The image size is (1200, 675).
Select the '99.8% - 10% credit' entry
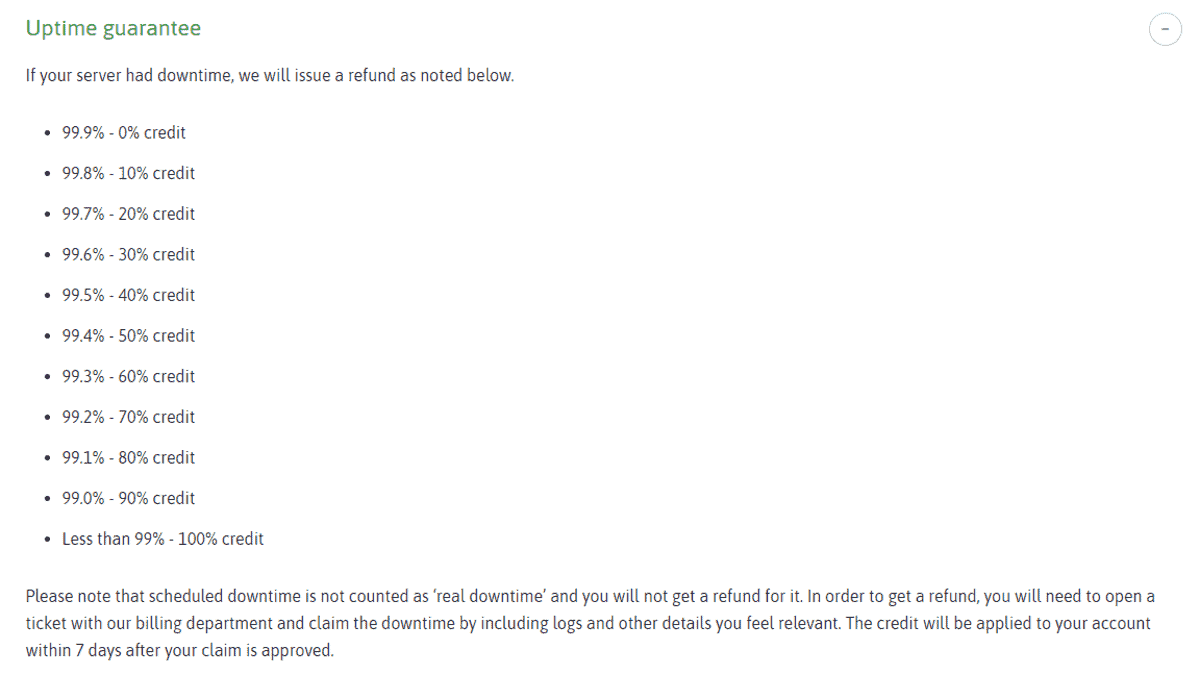[x=128, y=173]
